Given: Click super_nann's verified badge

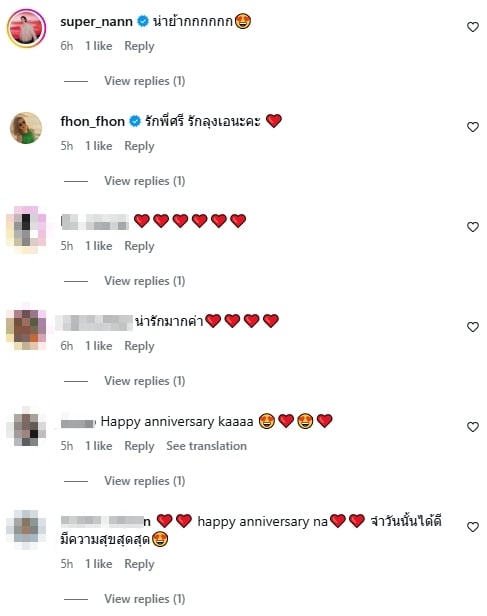Looking at the screenshot, I should click(x=143, y=21).
